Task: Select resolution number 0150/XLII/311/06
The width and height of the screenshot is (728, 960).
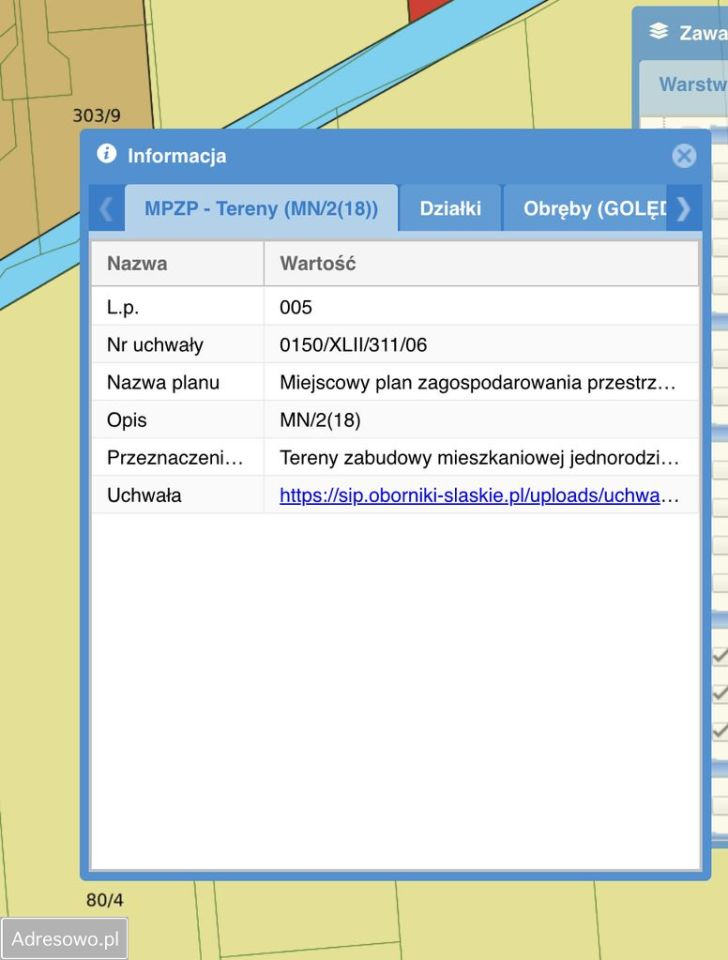Action: (353, 345)
